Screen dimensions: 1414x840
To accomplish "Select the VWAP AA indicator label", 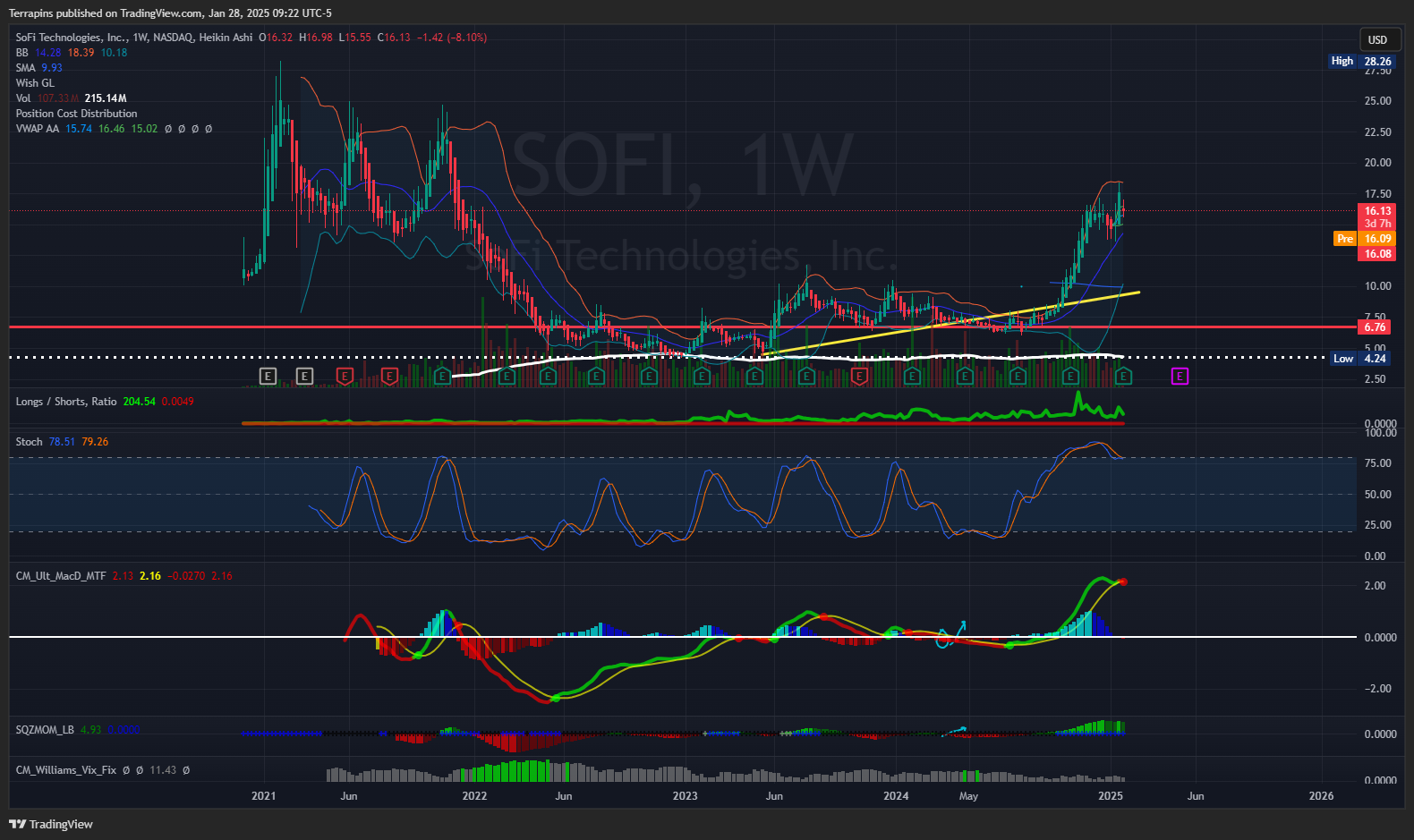I will click(38, 129).
